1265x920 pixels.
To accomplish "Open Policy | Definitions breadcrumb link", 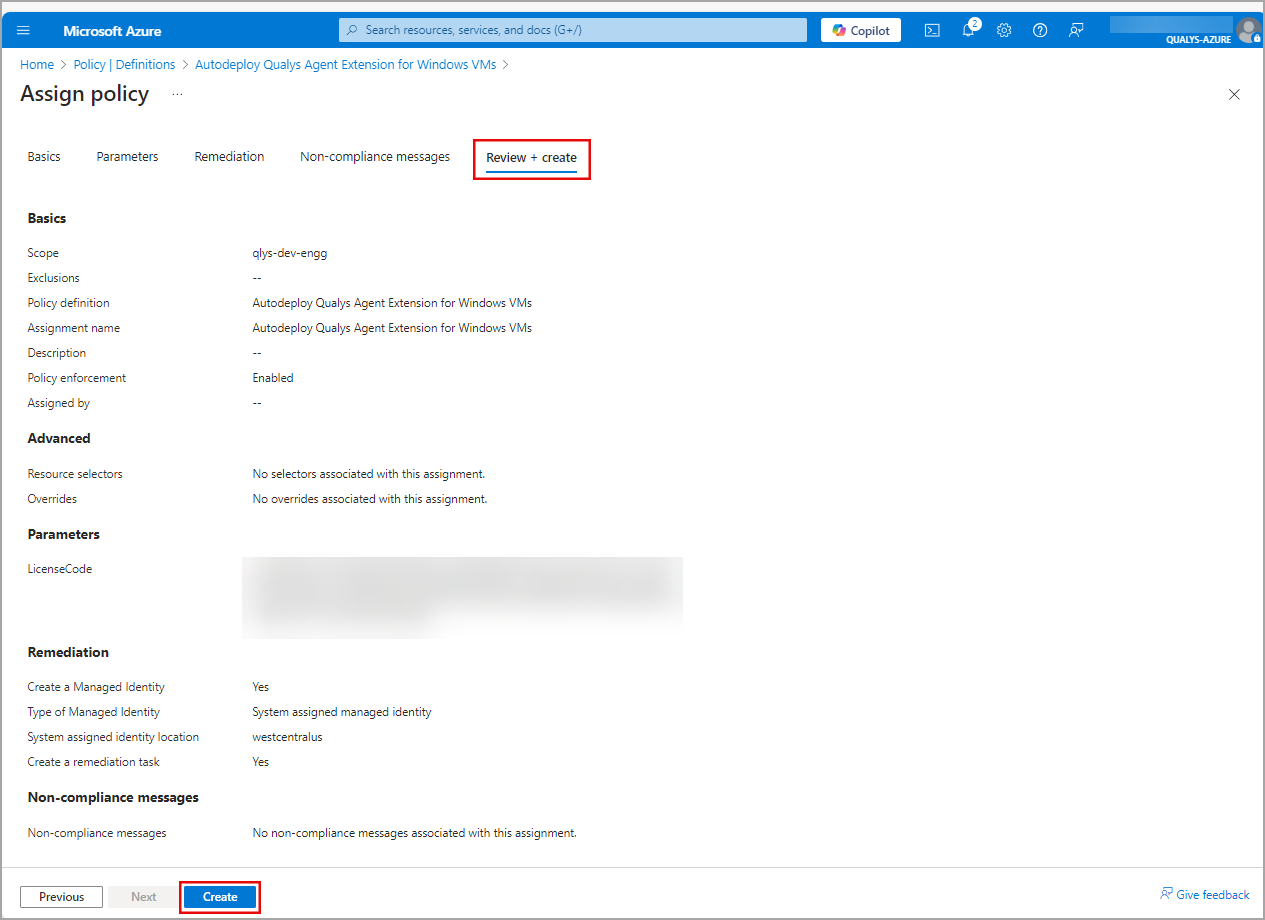I will (124, 64).
